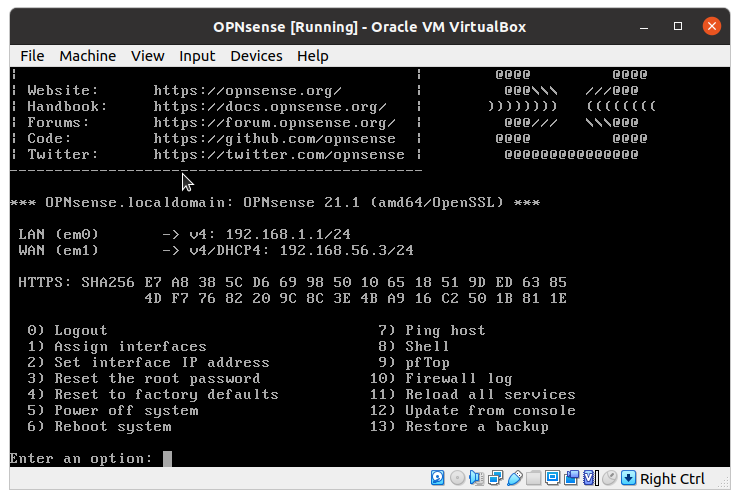Click '8) Shell' text
Image resolution: width=740 pixels, height=499 pixels.
[x=413, y=346]
